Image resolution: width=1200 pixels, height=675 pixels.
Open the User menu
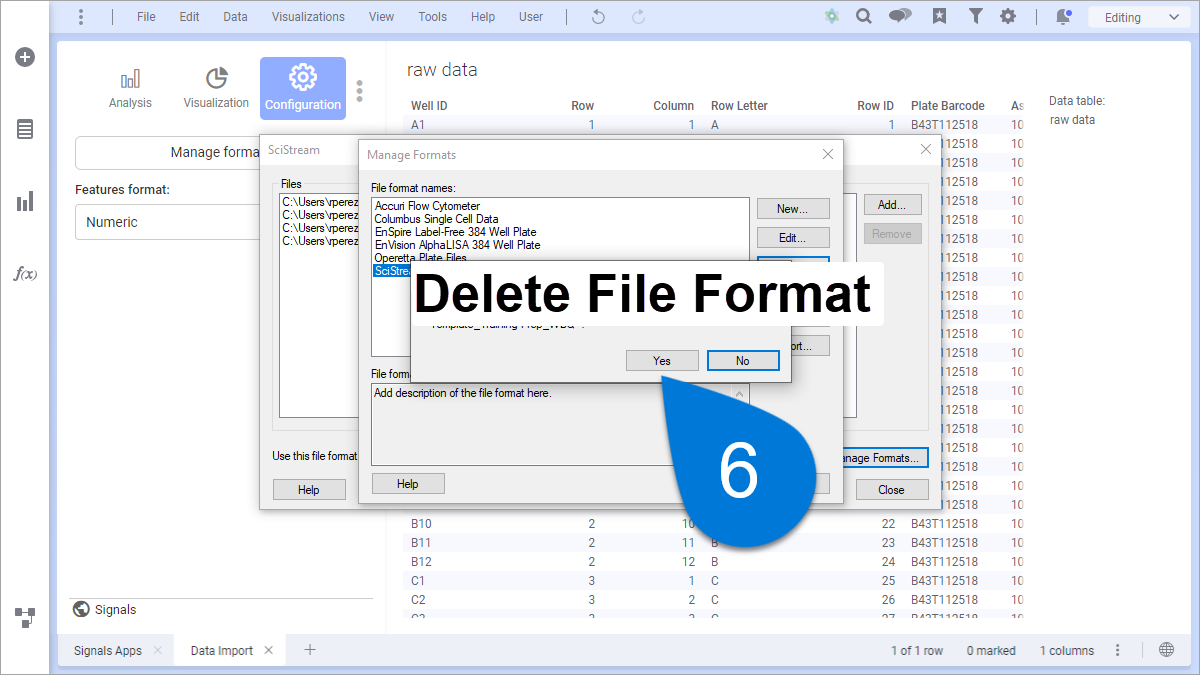pyautogui.click(x=531, y=17)
